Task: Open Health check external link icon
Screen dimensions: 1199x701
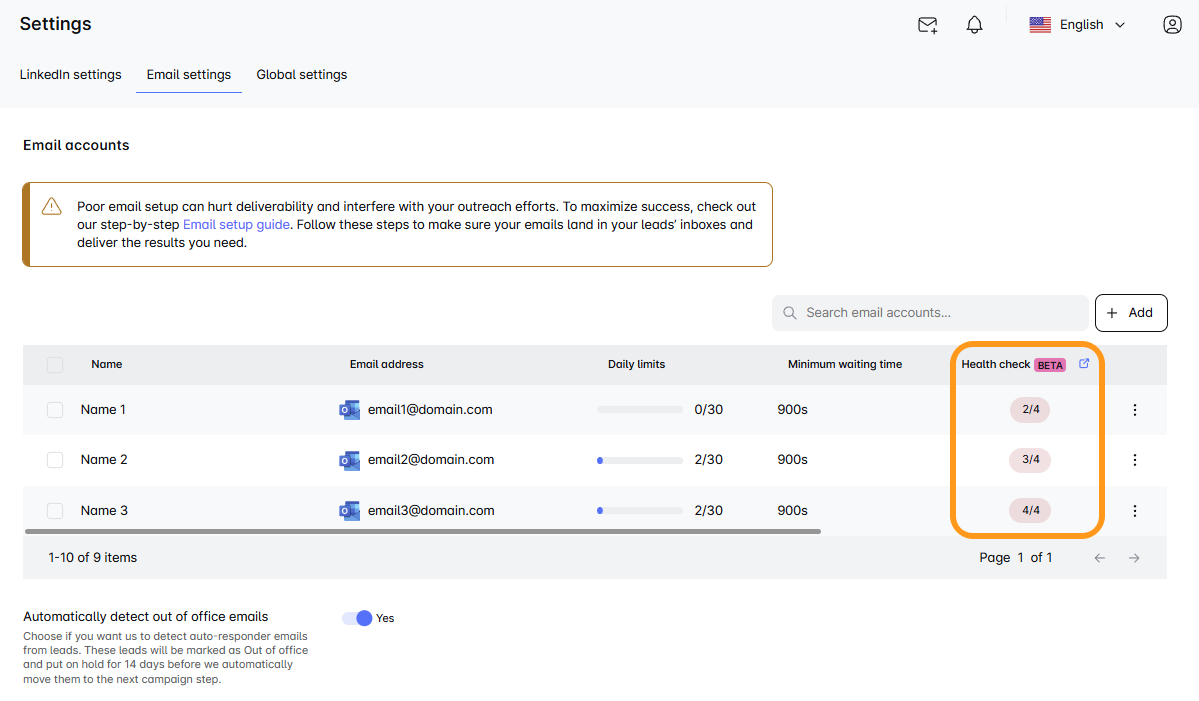Action: (x=1084, y=364)
